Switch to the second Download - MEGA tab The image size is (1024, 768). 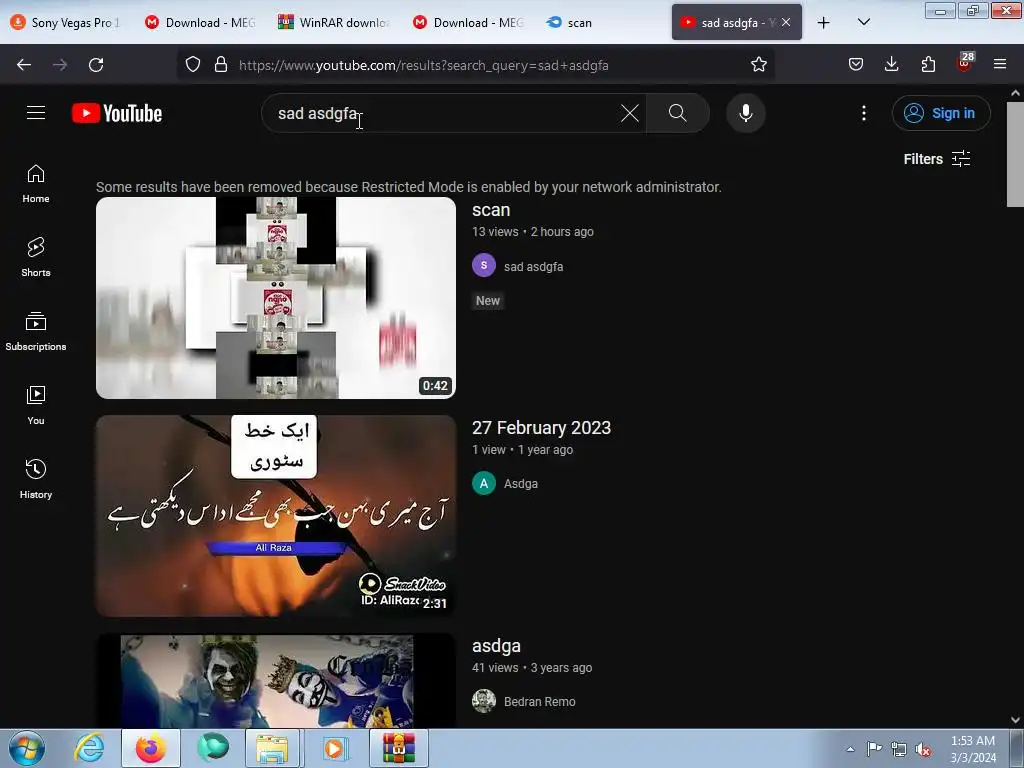tap(469, 22)
